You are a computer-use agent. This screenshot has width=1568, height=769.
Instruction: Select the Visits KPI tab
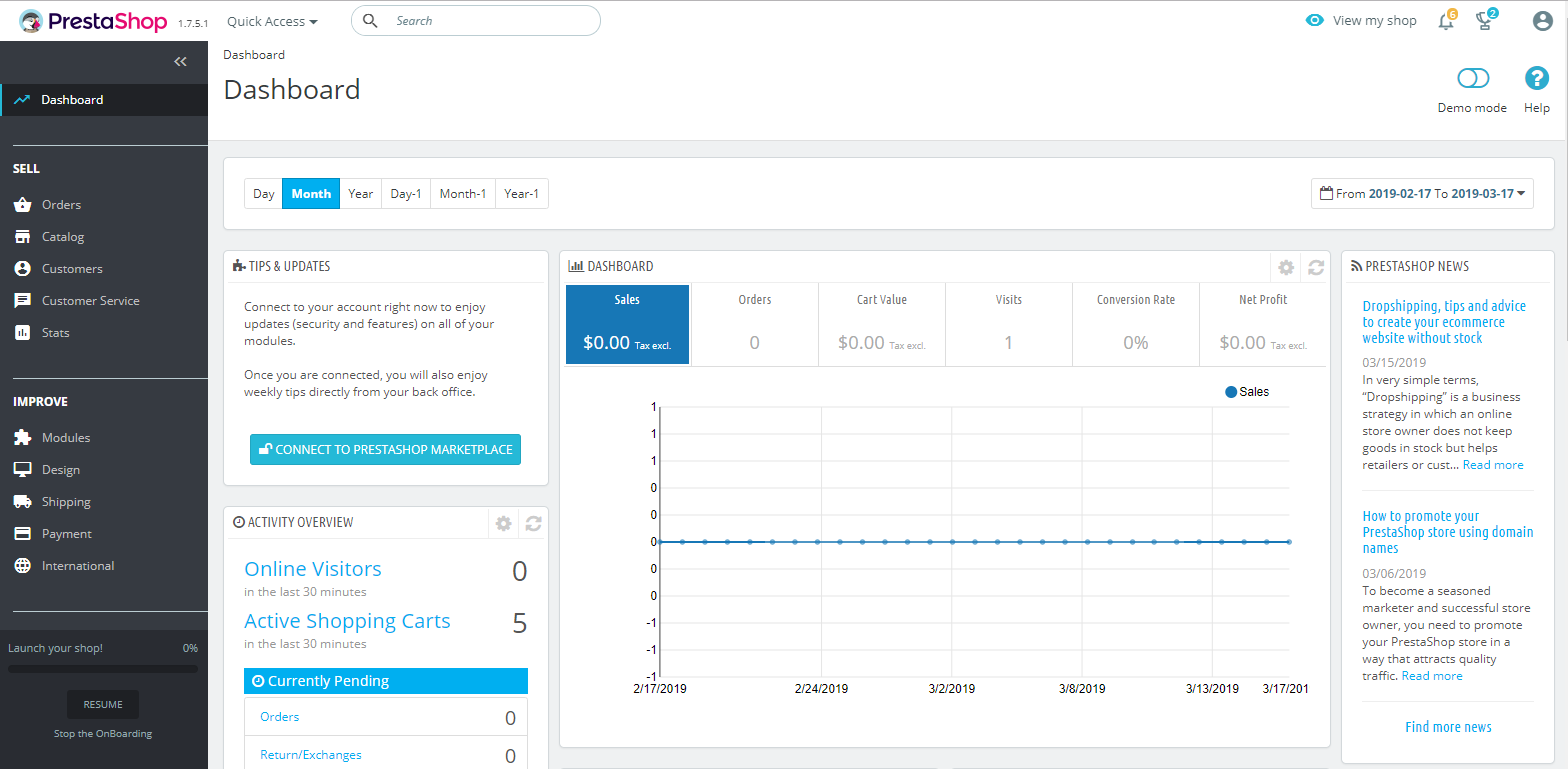click(x=1008, y=325)
